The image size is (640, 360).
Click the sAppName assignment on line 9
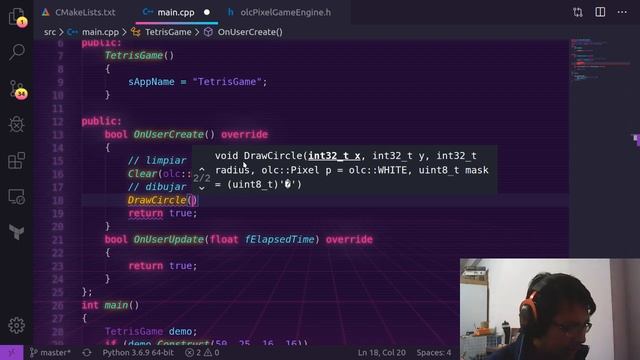click(198, 82)
